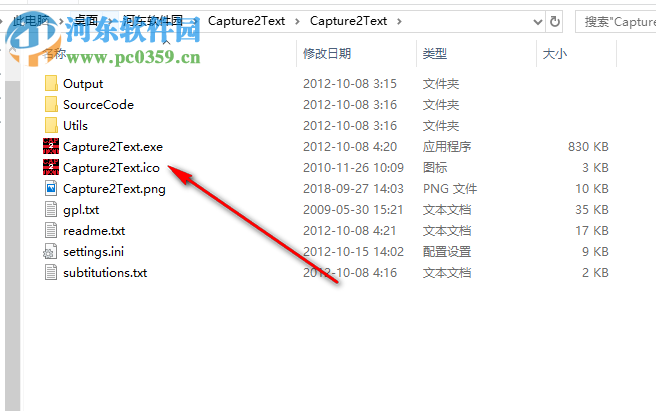Sort files by 修改日期 column
Screen dimensions: 656x411
(x=327, y=54)
